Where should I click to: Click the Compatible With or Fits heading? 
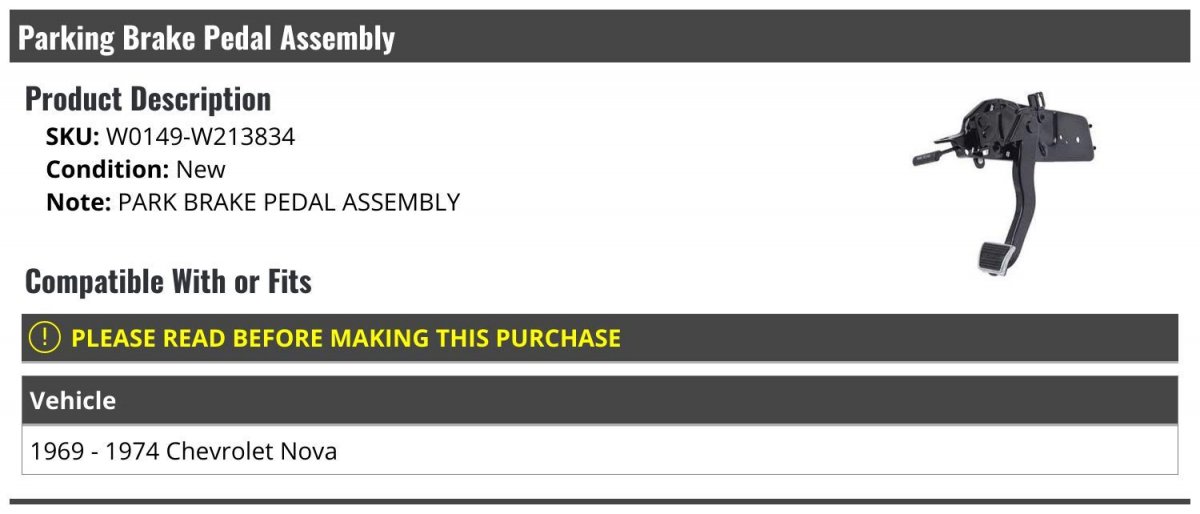coord(168,282)
